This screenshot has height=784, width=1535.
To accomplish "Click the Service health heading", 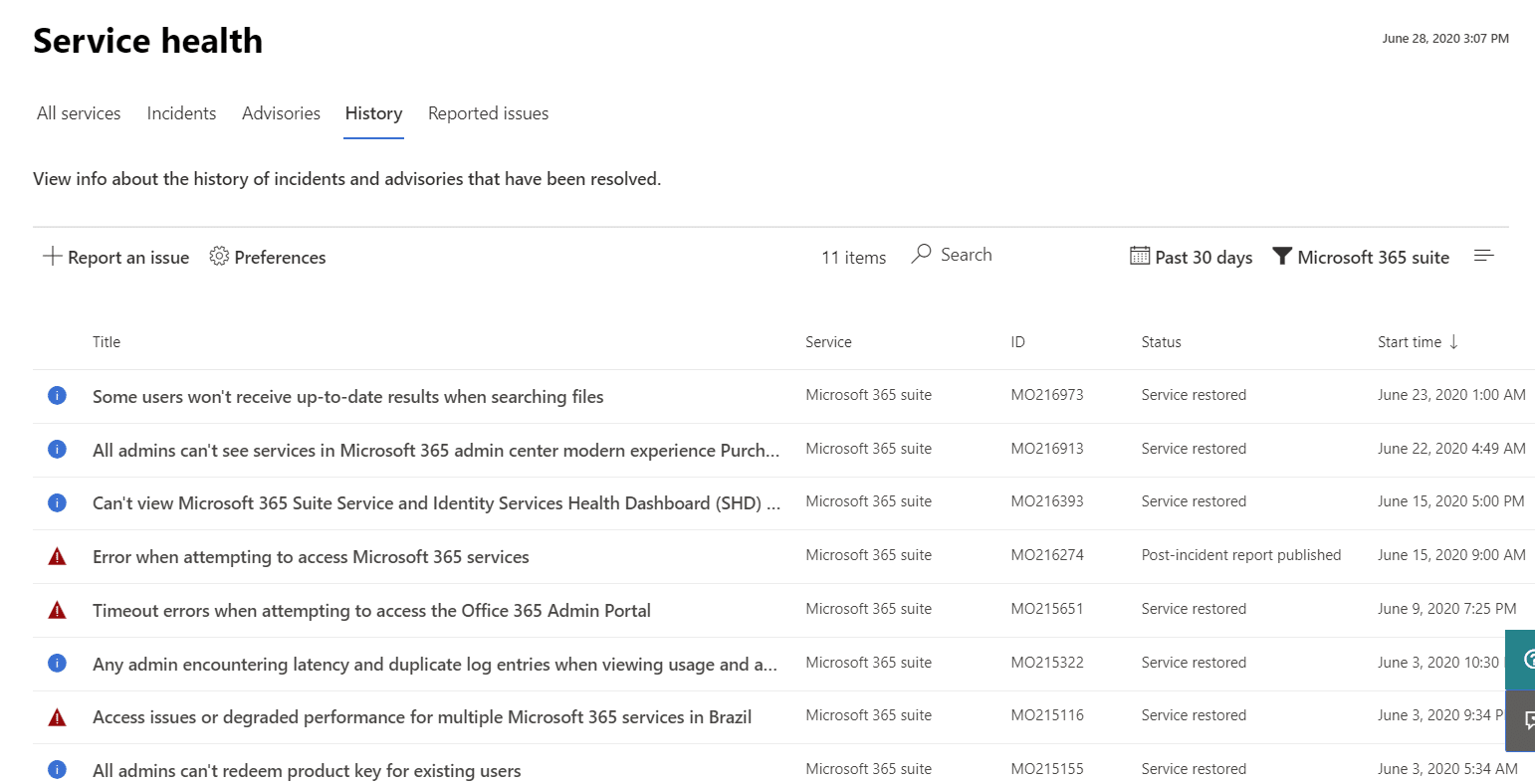I will coord(148,41).
